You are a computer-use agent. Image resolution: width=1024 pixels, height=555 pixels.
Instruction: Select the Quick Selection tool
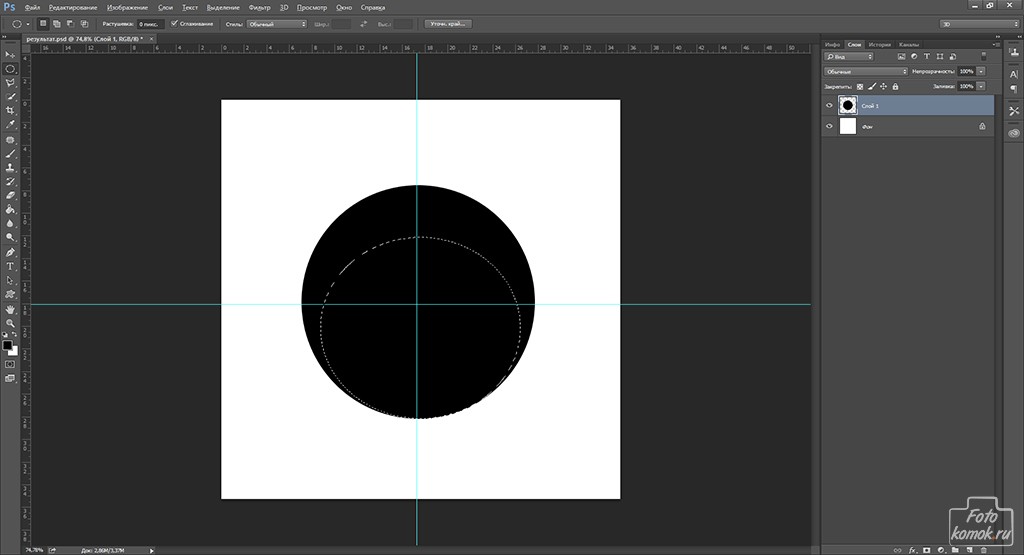10,97
